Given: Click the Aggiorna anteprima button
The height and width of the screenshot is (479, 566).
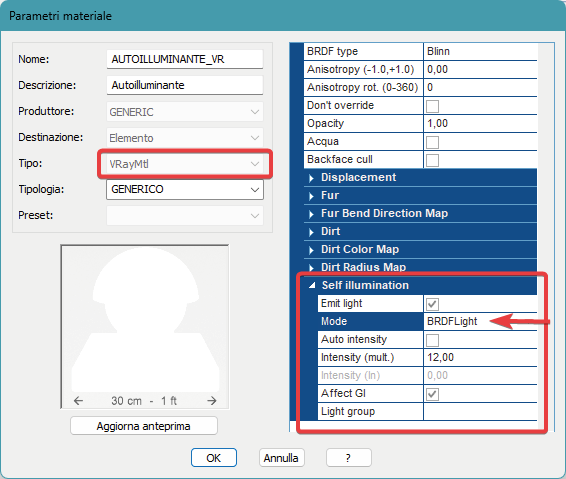Looking at the screenshot, I should [144, 426].
